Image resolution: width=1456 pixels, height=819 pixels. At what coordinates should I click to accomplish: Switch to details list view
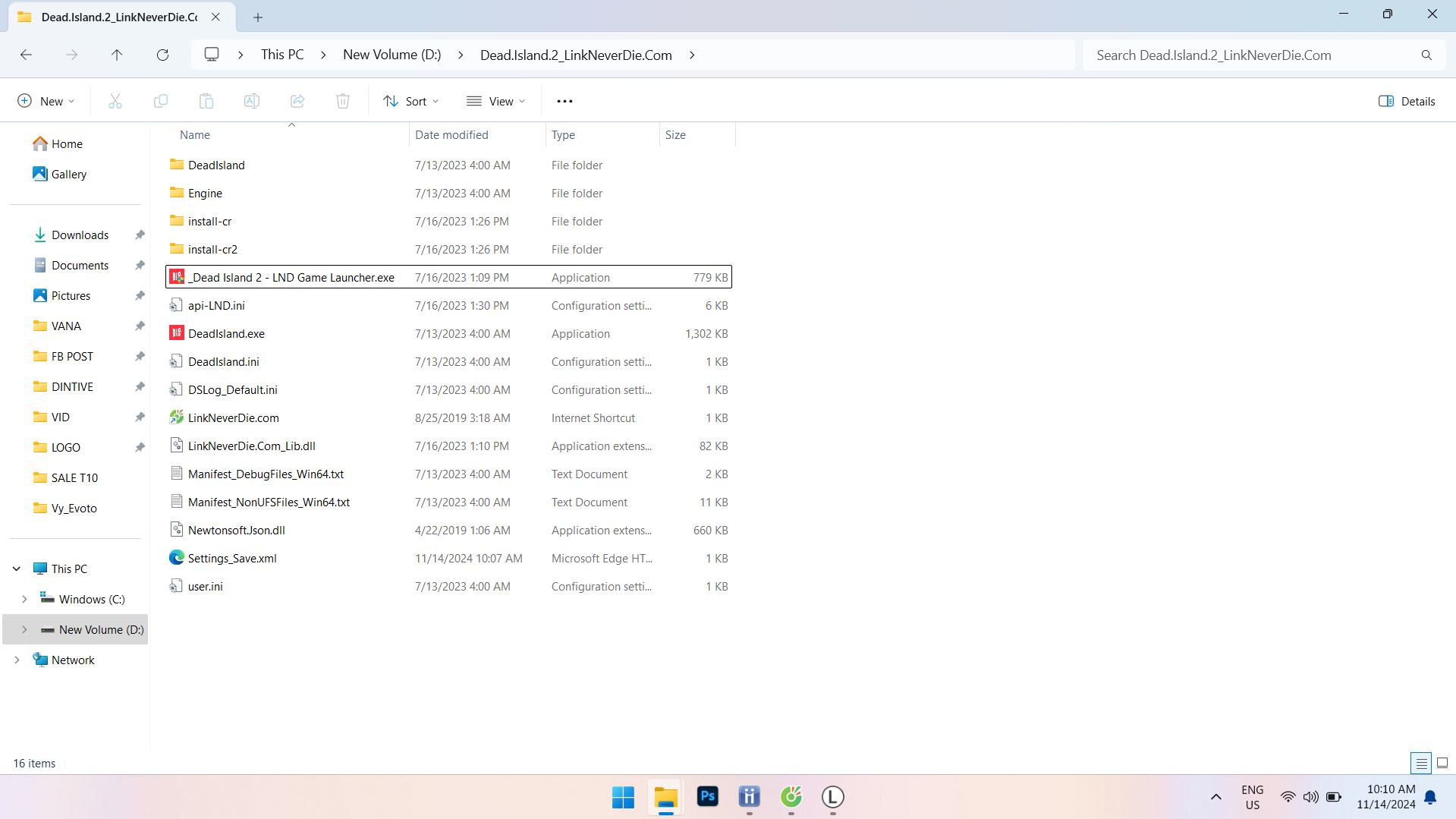pyautogui.click(x=1421, y=763)
